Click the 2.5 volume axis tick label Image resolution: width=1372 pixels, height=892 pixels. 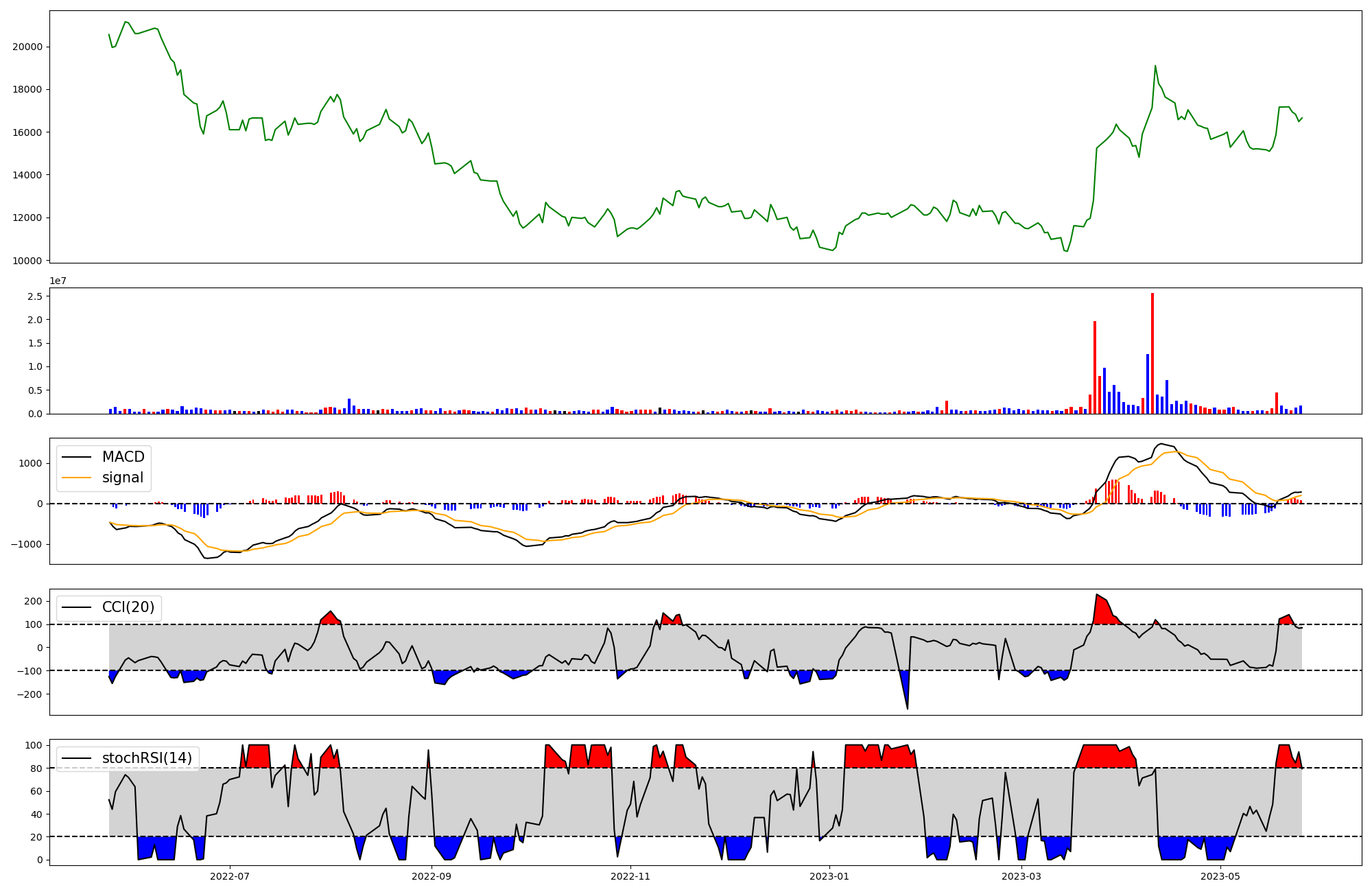point(35,296)
